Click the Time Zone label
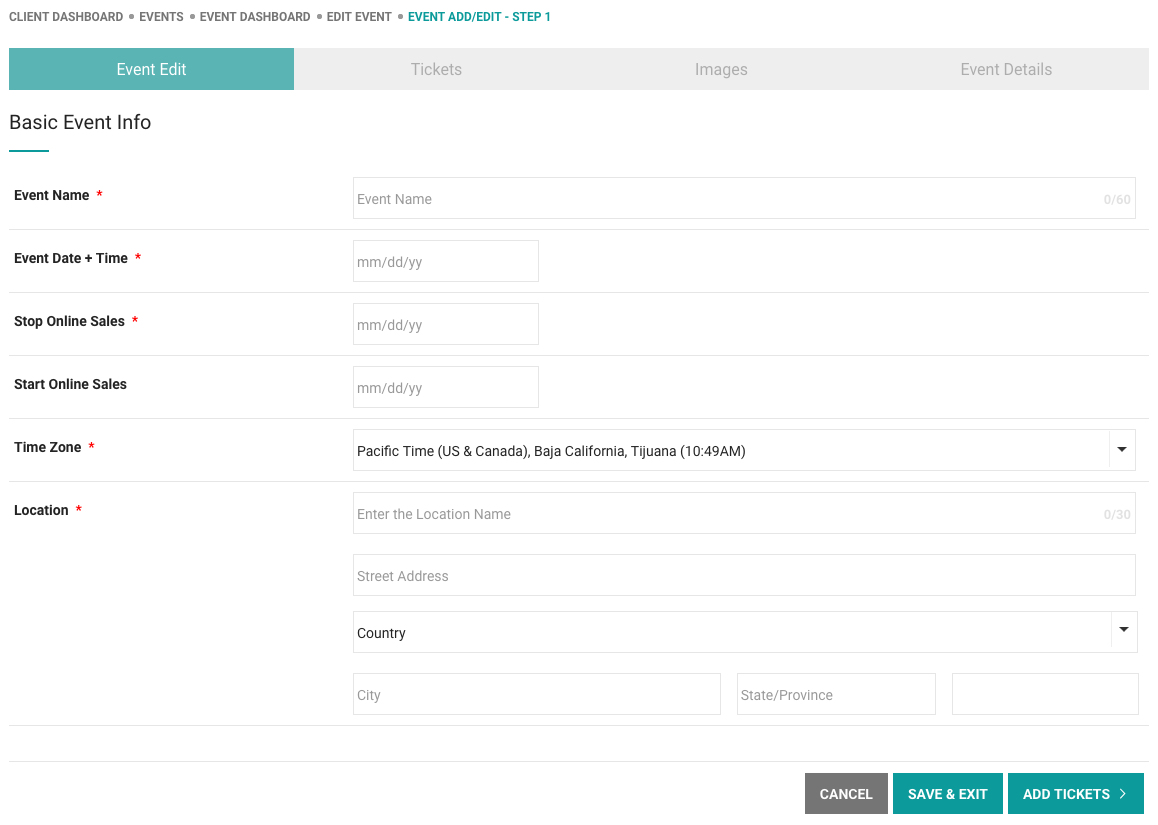Image resolution: width=1158 pixels, height=825 pixels. point(47,447)
